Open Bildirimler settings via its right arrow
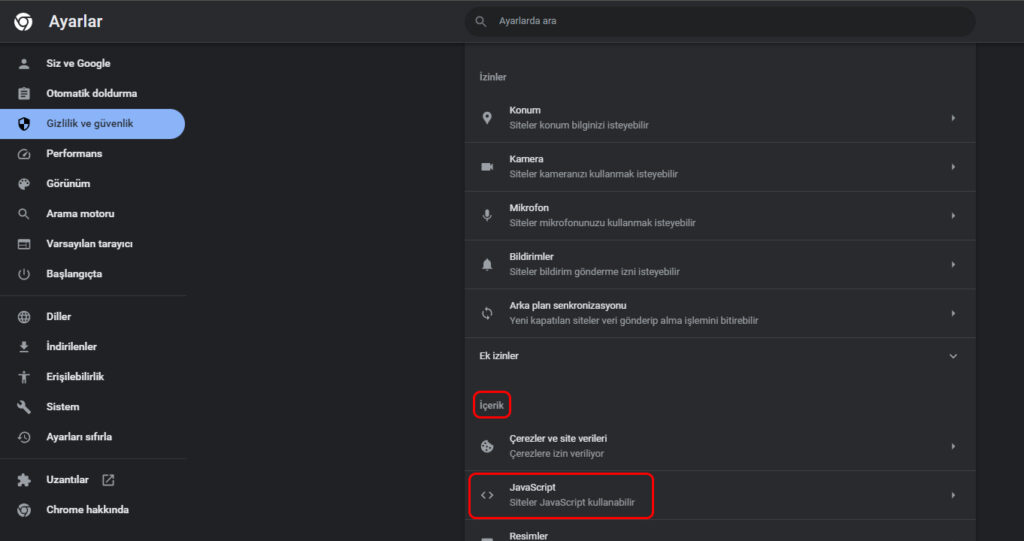1024x541 pixels. pyautogui.click(x=953, y=265)
